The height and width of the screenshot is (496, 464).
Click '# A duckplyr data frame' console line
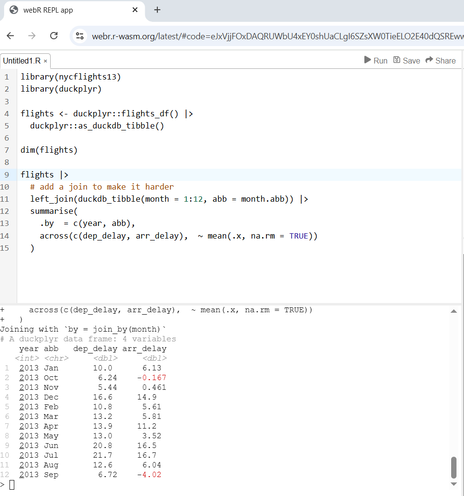click(x=88, y=339)
